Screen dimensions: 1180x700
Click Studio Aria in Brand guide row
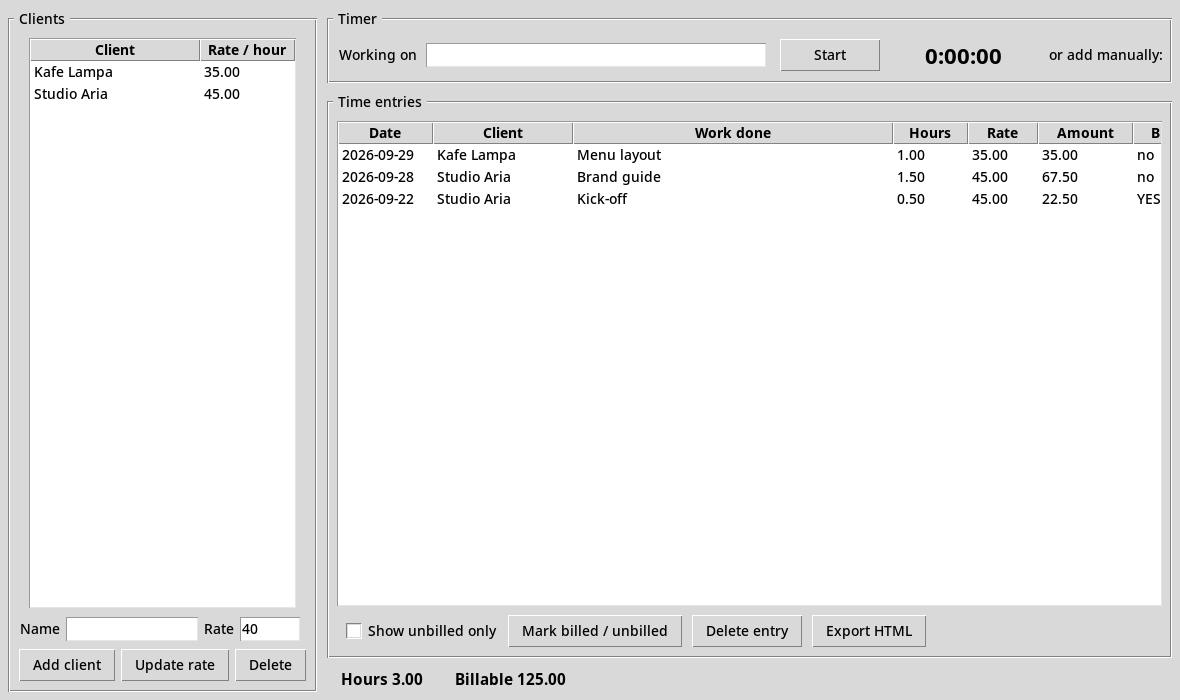click(x=473, y=177)
